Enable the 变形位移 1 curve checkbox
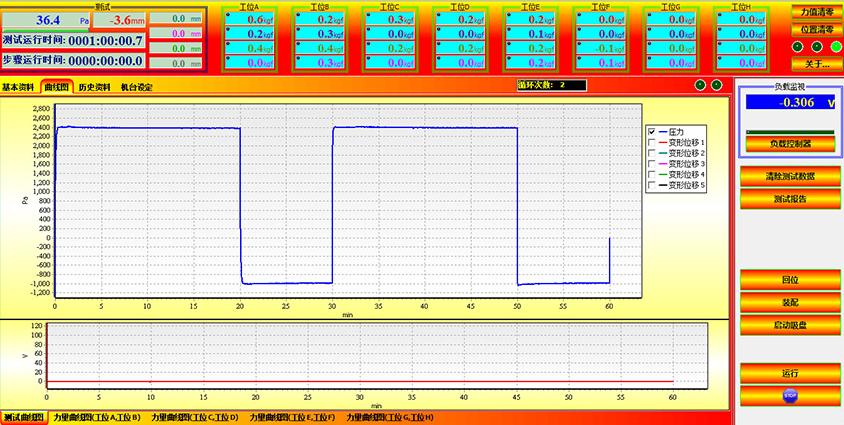Screen dimensions: 844x425 point(652,142)
